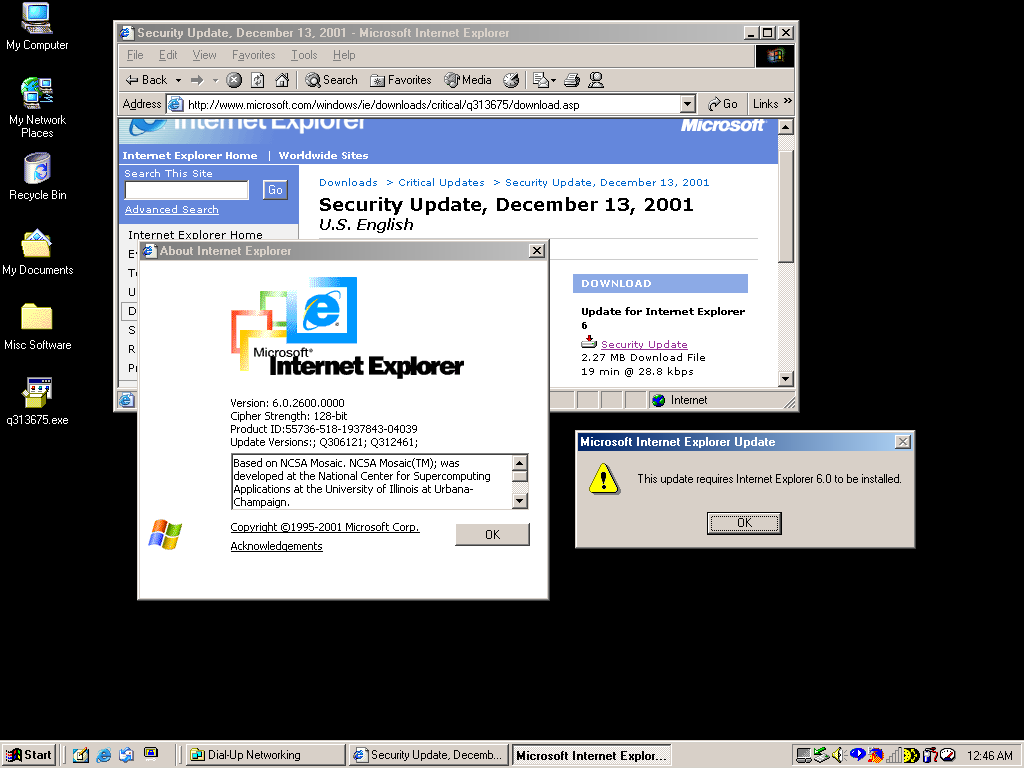Click the page icon in the address bar
This screenshot has height=768, width=1024.
click(176, 104)
